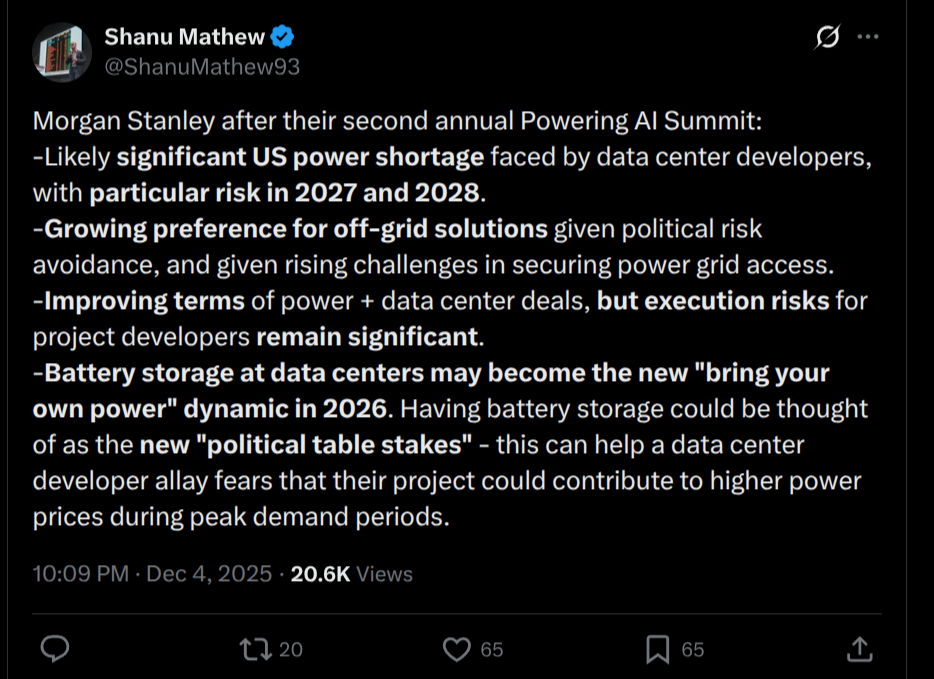
Task: Bookmark the post with the bookmark icon
Action: click(657, 649)
